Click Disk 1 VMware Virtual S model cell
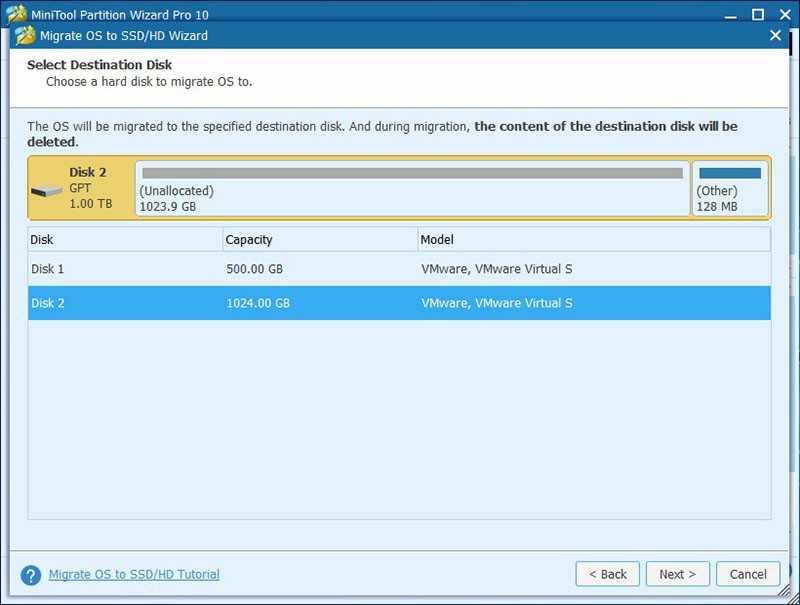Image resolution: width=800 pixels, height=605 pixels. point(496,269)
